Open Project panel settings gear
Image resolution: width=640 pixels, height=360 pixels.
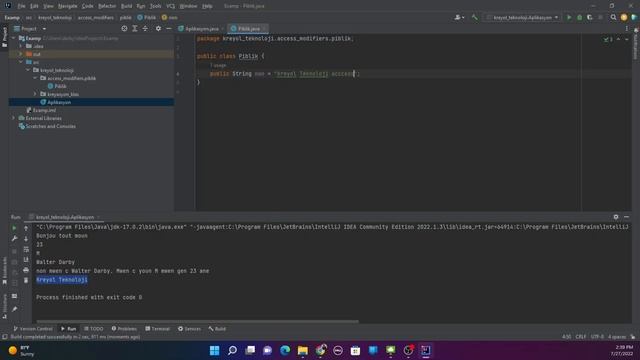[158, 29]
